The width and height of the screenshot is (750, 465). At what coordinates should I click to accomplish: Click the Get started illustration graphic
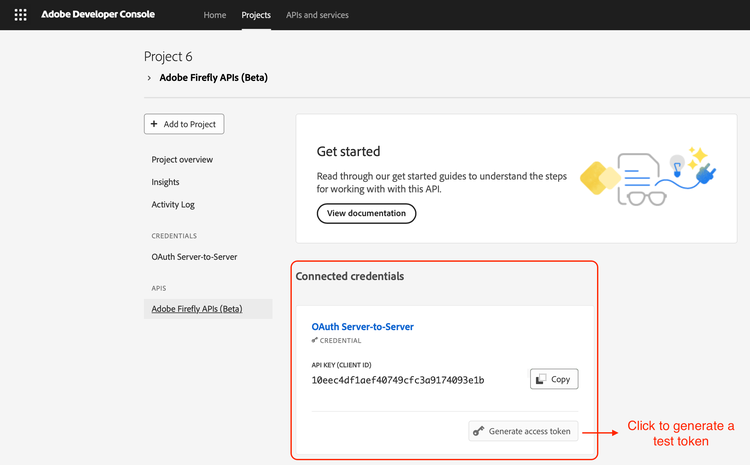[x=648, y=176]
